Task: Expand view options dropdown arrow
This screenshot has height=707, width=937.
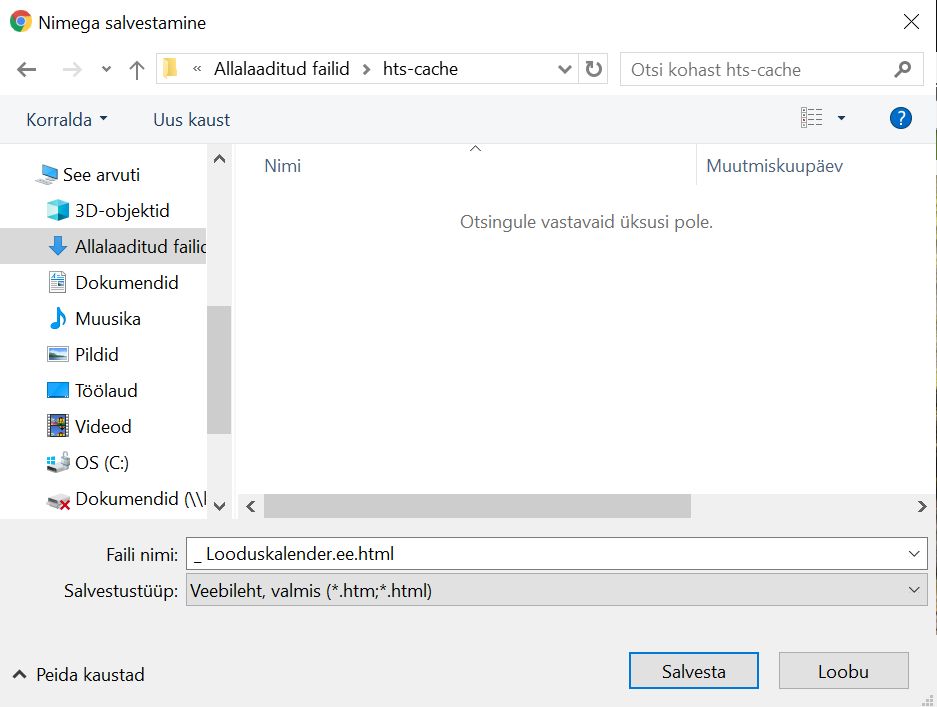Action: pos(841,118)
